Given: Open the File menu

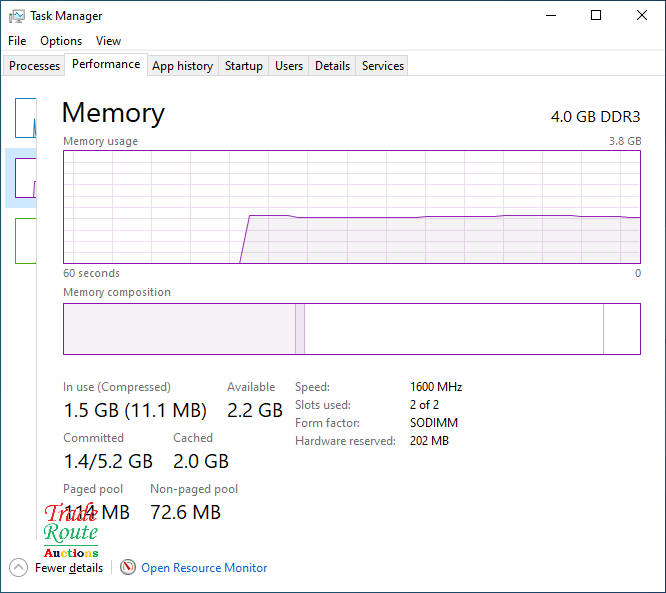Looking at the screenshot, I should (17, 41).
